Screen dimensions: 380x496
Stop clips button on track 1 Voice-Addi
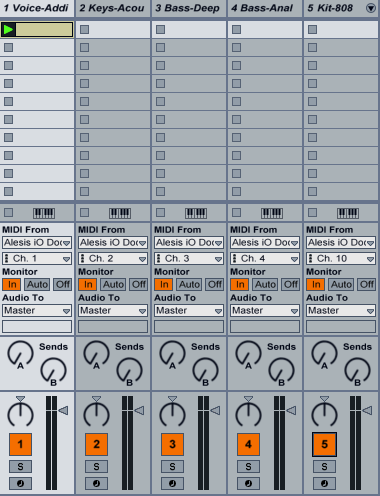(9, 212)
